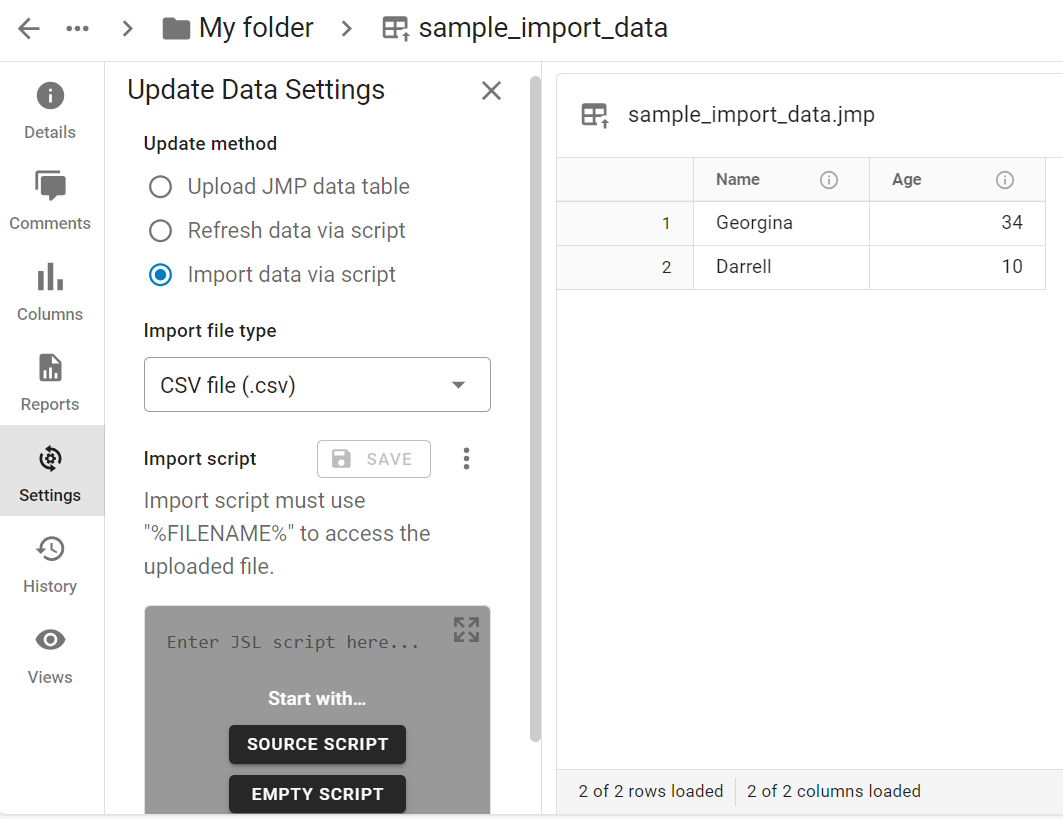Open the Details side panel
Image resolution: width=1063 pixels, height=819 pixels.
[50, 111]
